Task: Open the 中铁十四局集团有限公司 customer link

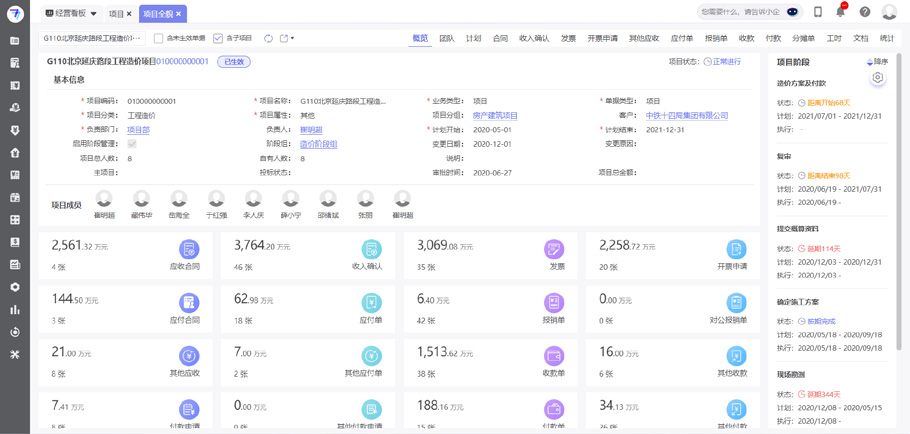Action: click(x=686, y=116)
